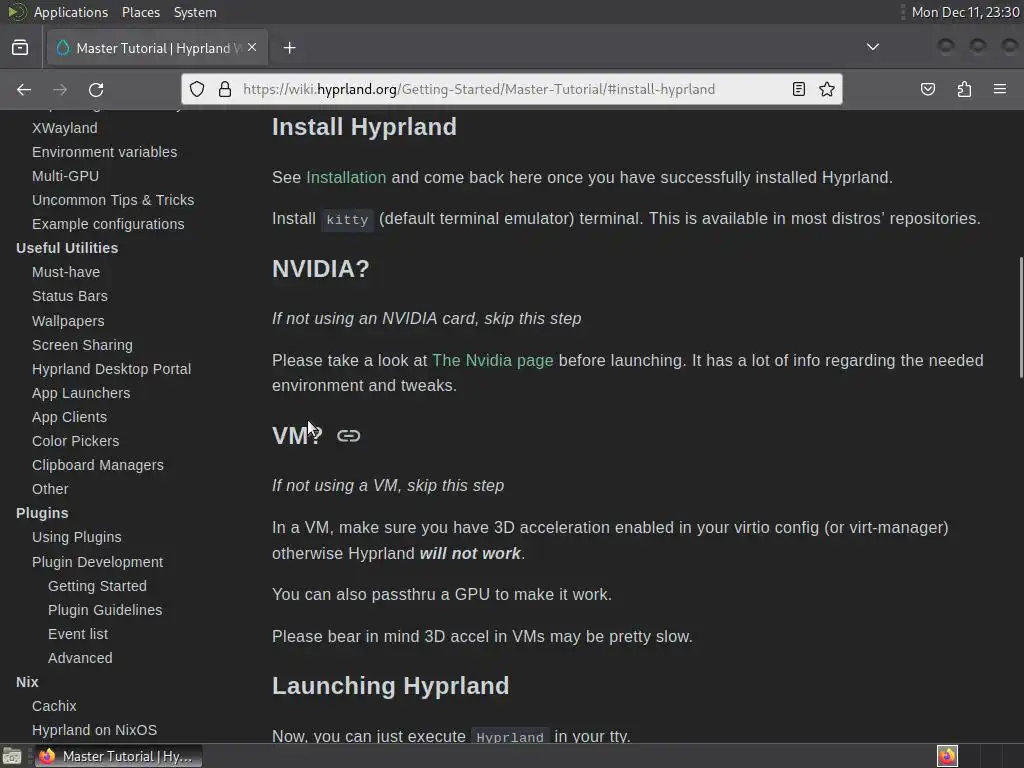Open the Firefox View icon
This screenshot has width=1024, height=768.
point(20,48)
